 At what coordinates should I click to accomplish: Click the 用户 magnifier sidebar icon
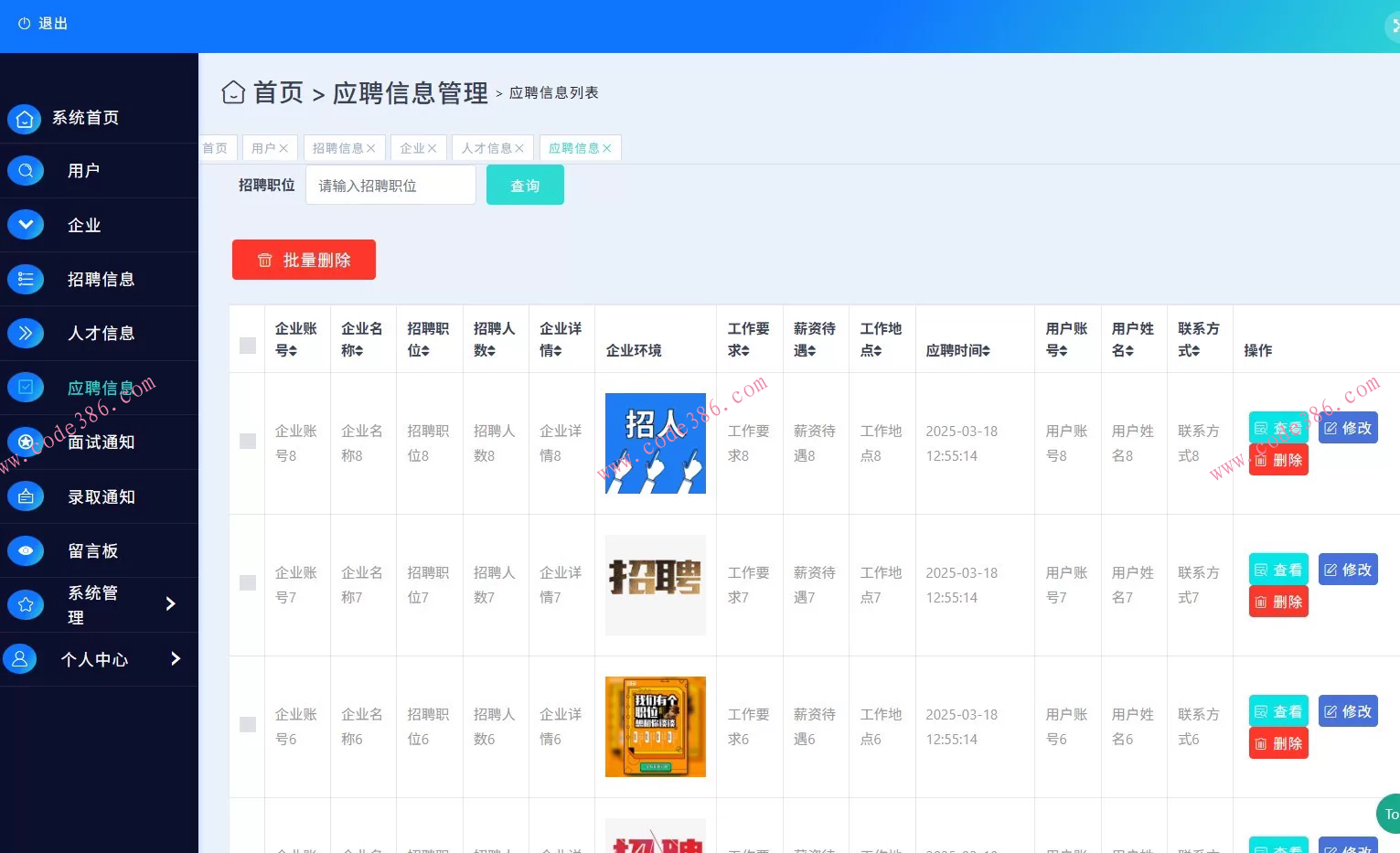coord(25,170)
